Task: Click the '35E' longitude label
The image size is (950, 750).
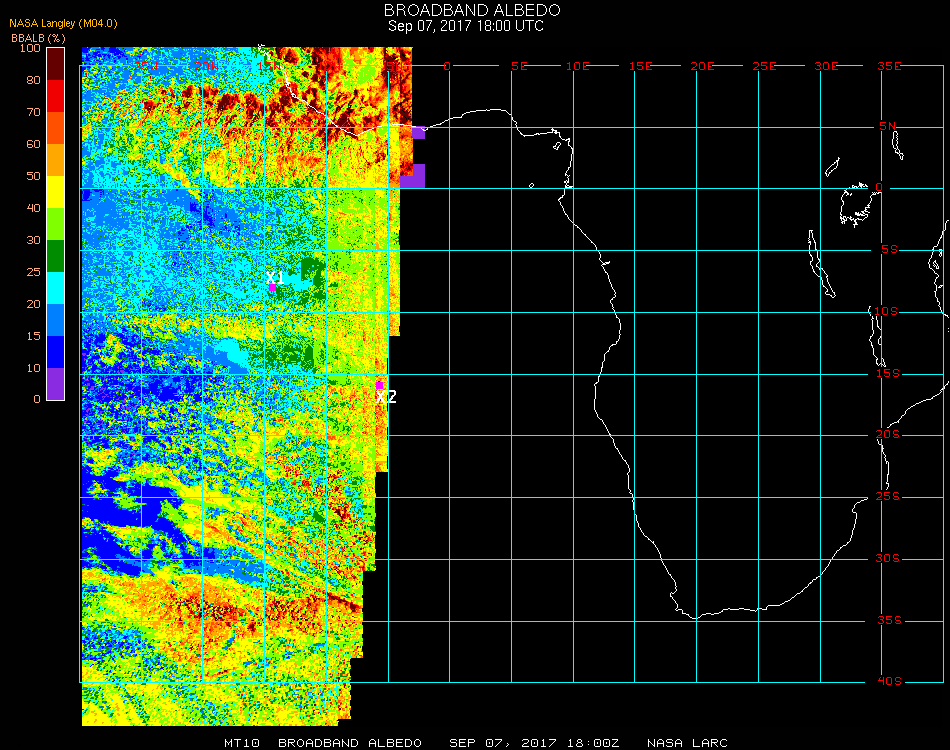Action: 889,66
